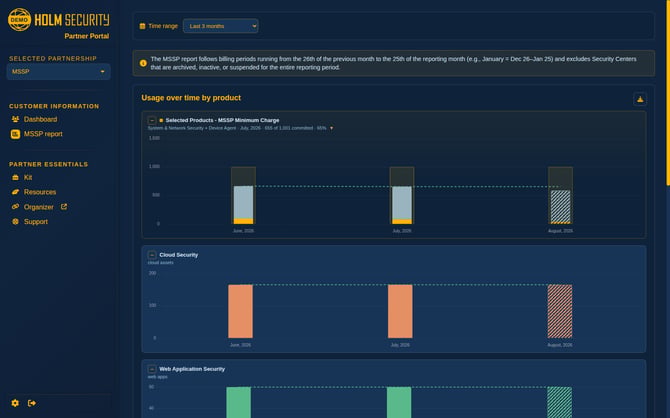Viewport: 670px width, 418px height.
Task: Click the July 2026 Cloud Security bar
Action: 400,311
